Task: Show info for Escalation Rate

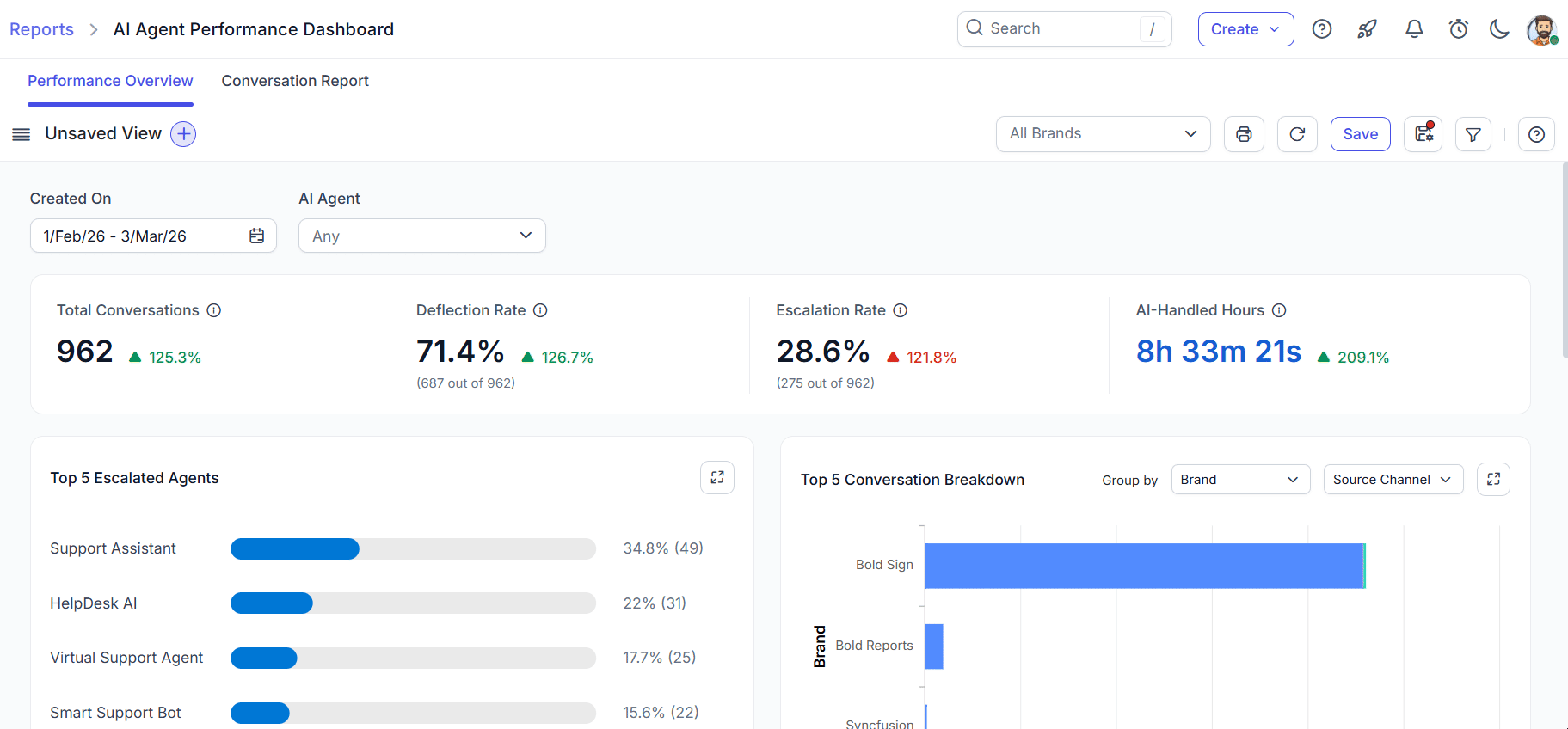Action: click(901, 310)
